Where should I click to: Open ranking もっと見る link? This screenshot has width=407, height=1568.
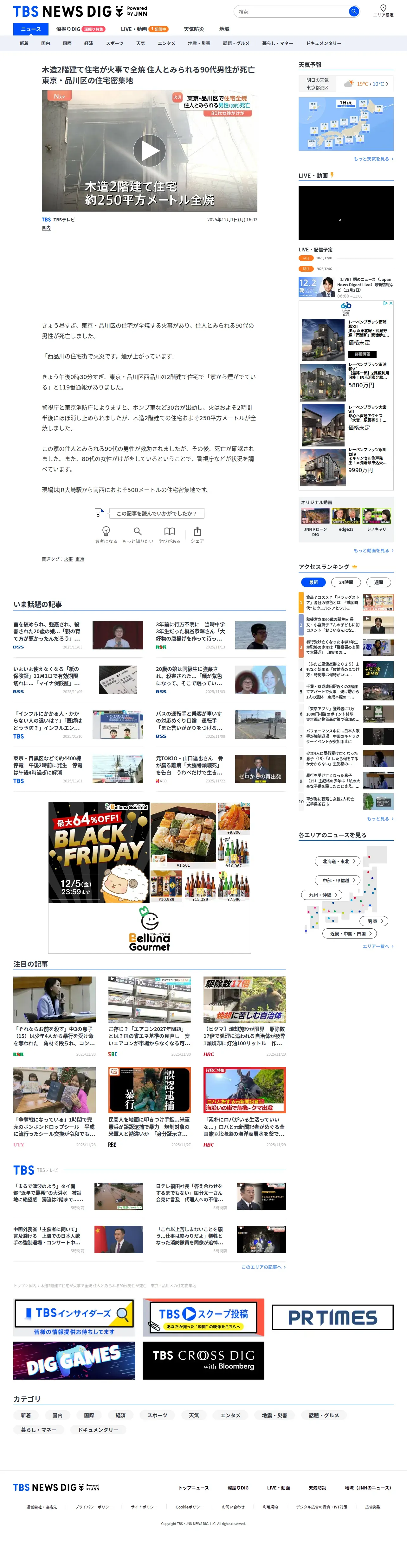380,819
